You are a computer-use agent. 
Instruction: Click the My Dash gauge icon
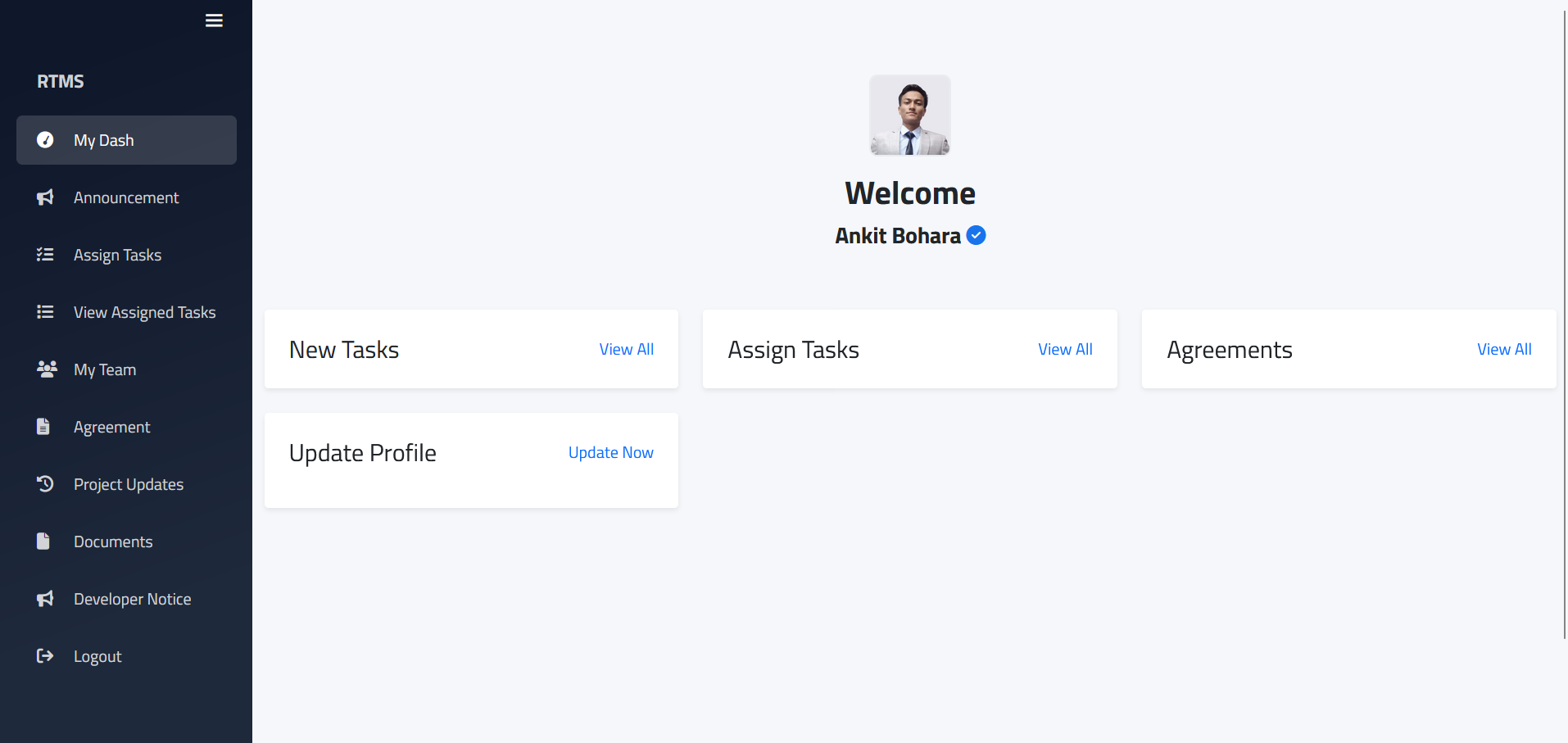point(45,140)
